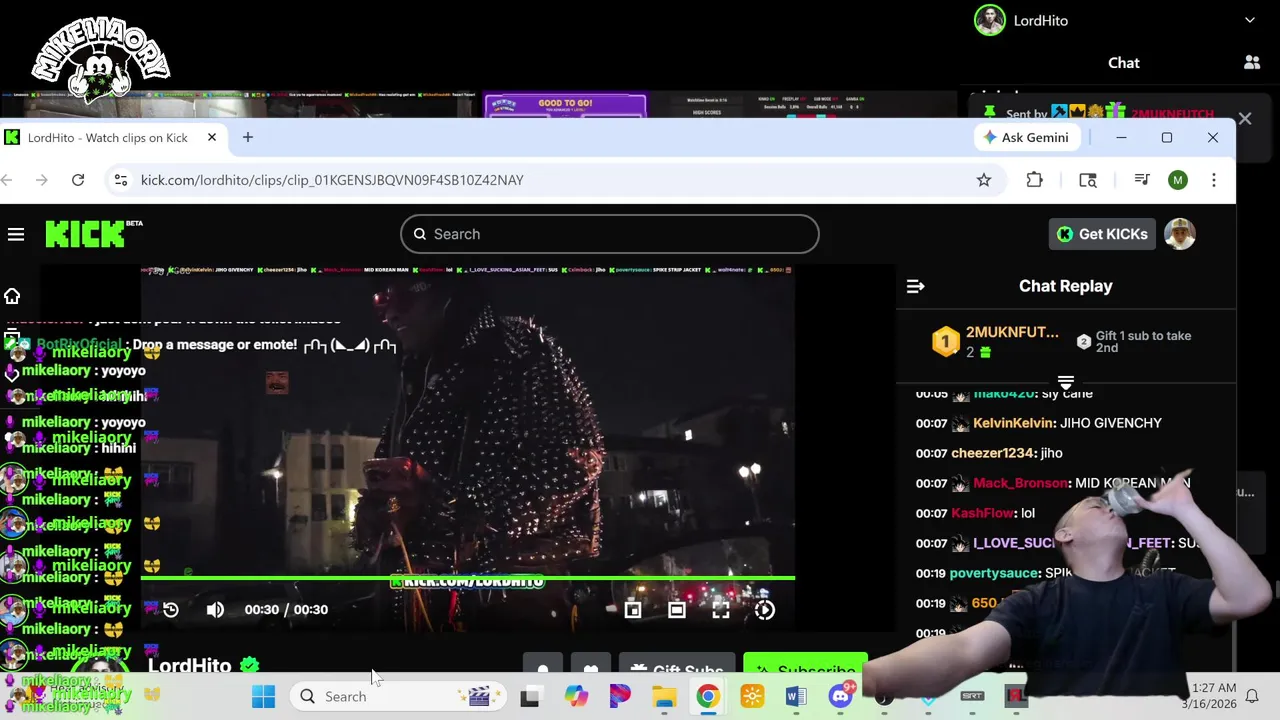Viewport: 1280px width, 720px height.
Task: Open Discord from the taskbar
Action: [x=841, y=696]
